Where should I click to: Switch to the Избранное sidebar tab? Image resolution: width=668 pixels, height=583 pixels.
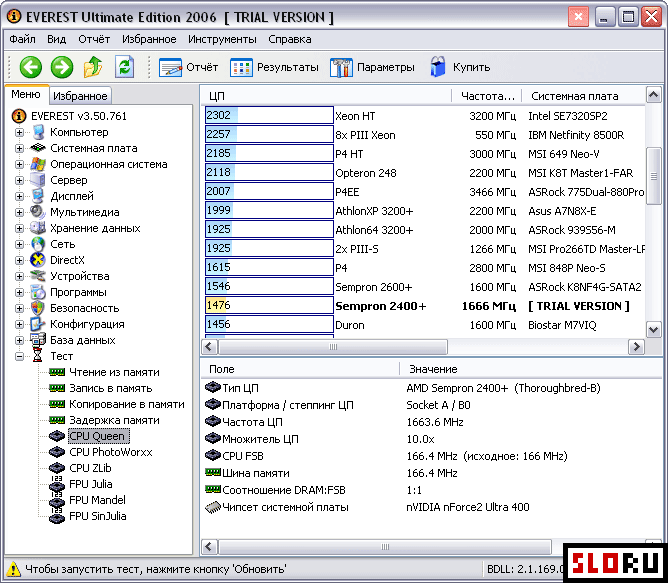tap(80, 96)
